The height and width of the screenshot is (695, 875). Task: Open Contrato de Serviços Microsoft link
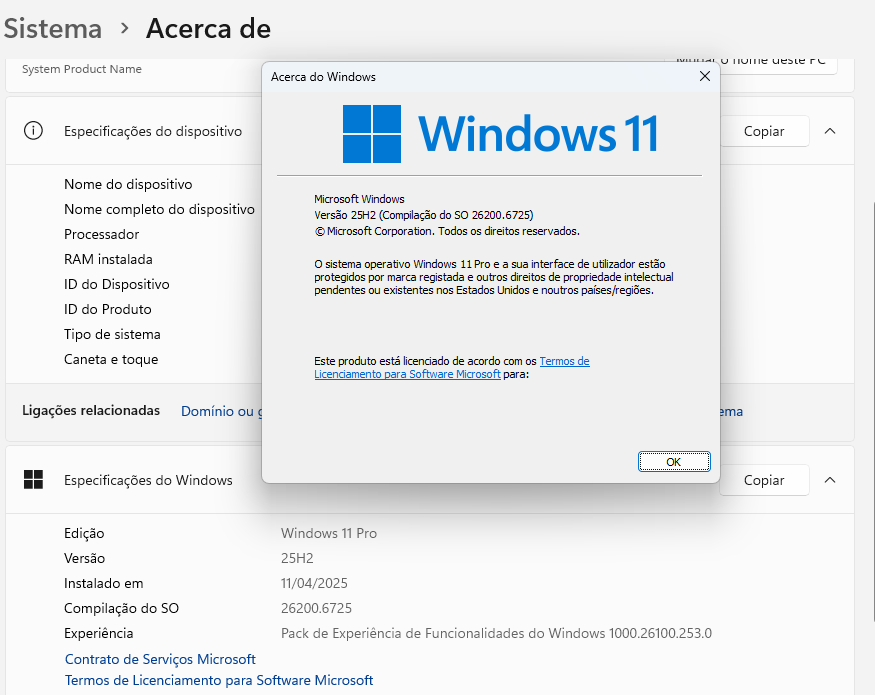pos(160,659)
